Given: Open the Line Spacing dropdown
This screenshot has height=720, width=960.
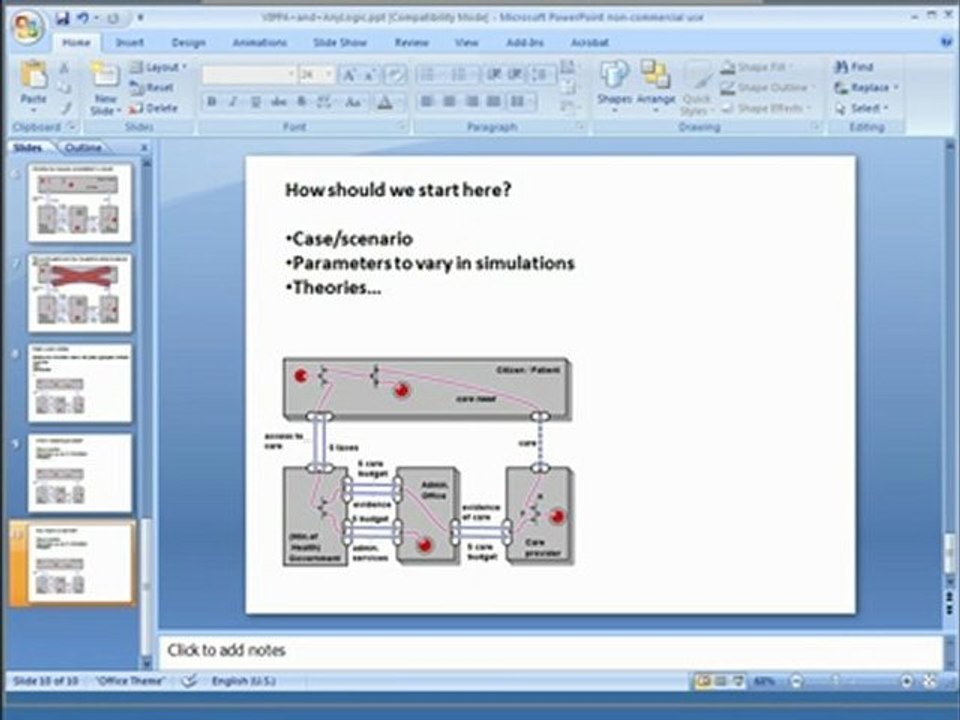Looking at the screenshot, I should coord(541,75).
